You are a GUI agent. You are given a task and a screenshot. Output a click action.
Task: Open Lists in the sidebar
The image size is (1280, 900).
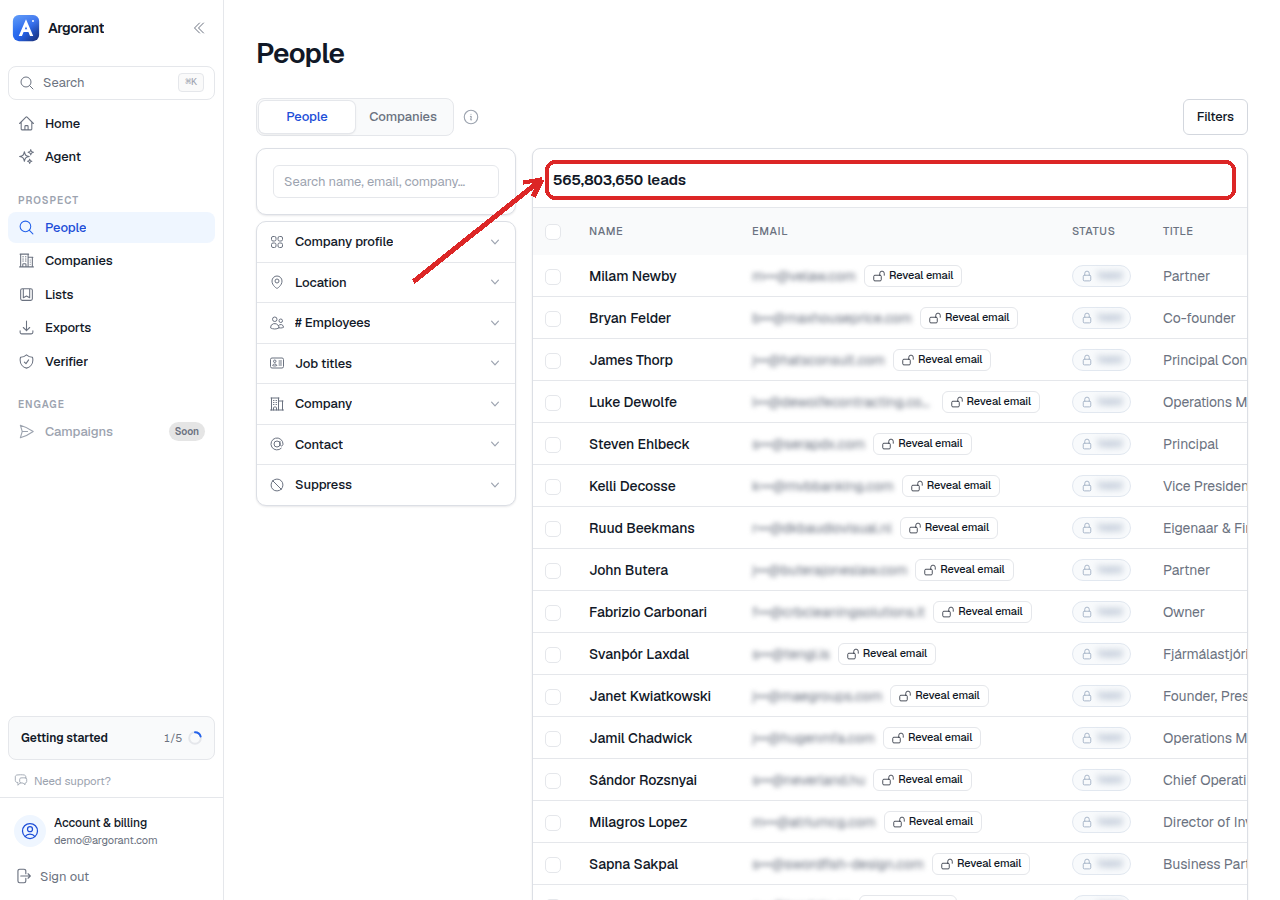[111, 295]
